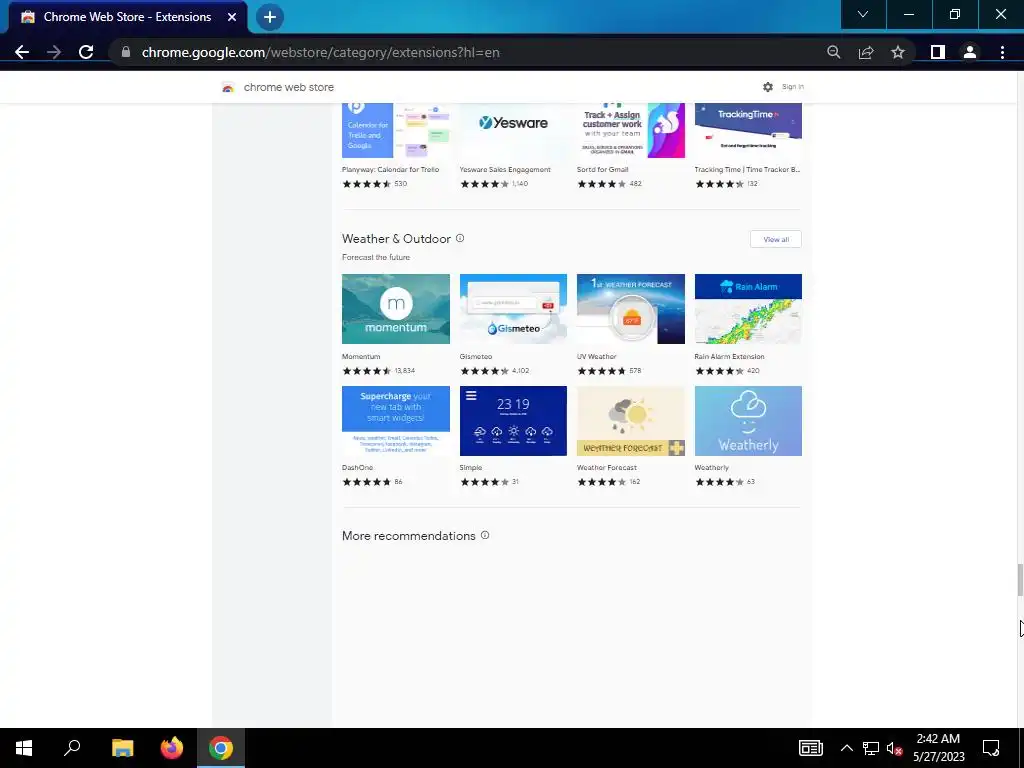Click the zoom magnifier icon in address bar
Viewport: 1024px width, 768px height.
(x=833, y=52)
